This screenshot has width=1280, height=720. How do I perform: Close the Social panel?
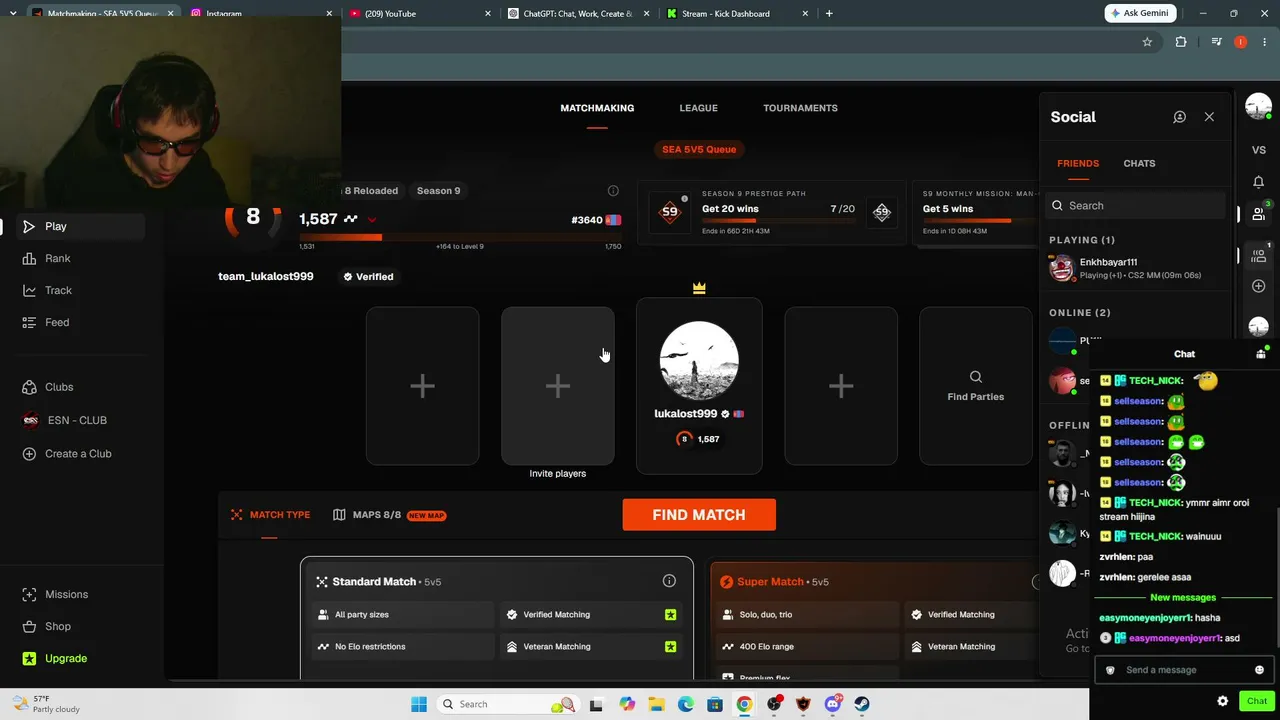pyautogui.click(x=1209, y=117)
